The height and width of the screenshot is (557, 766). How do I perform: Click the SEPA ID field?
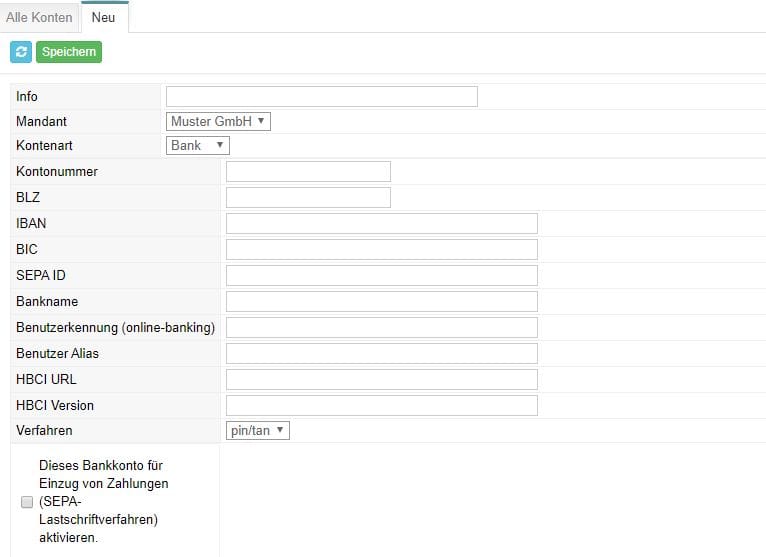(382, 276)
